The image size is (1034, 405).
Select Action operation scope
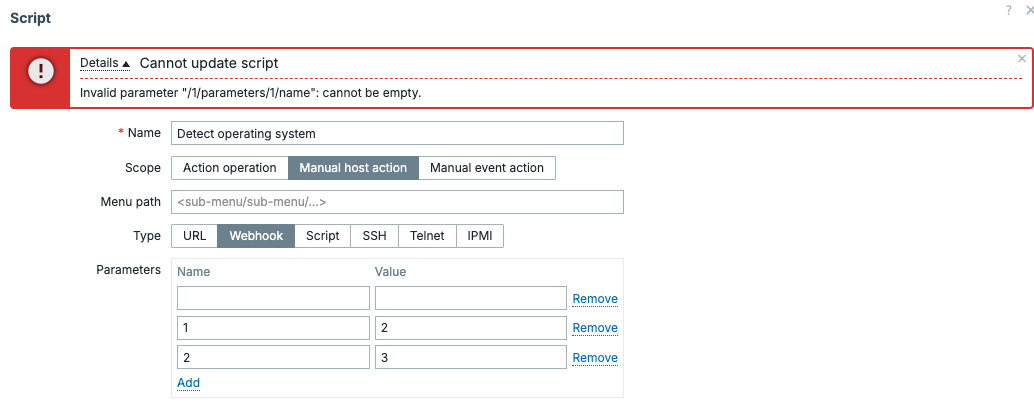[229, 168]
